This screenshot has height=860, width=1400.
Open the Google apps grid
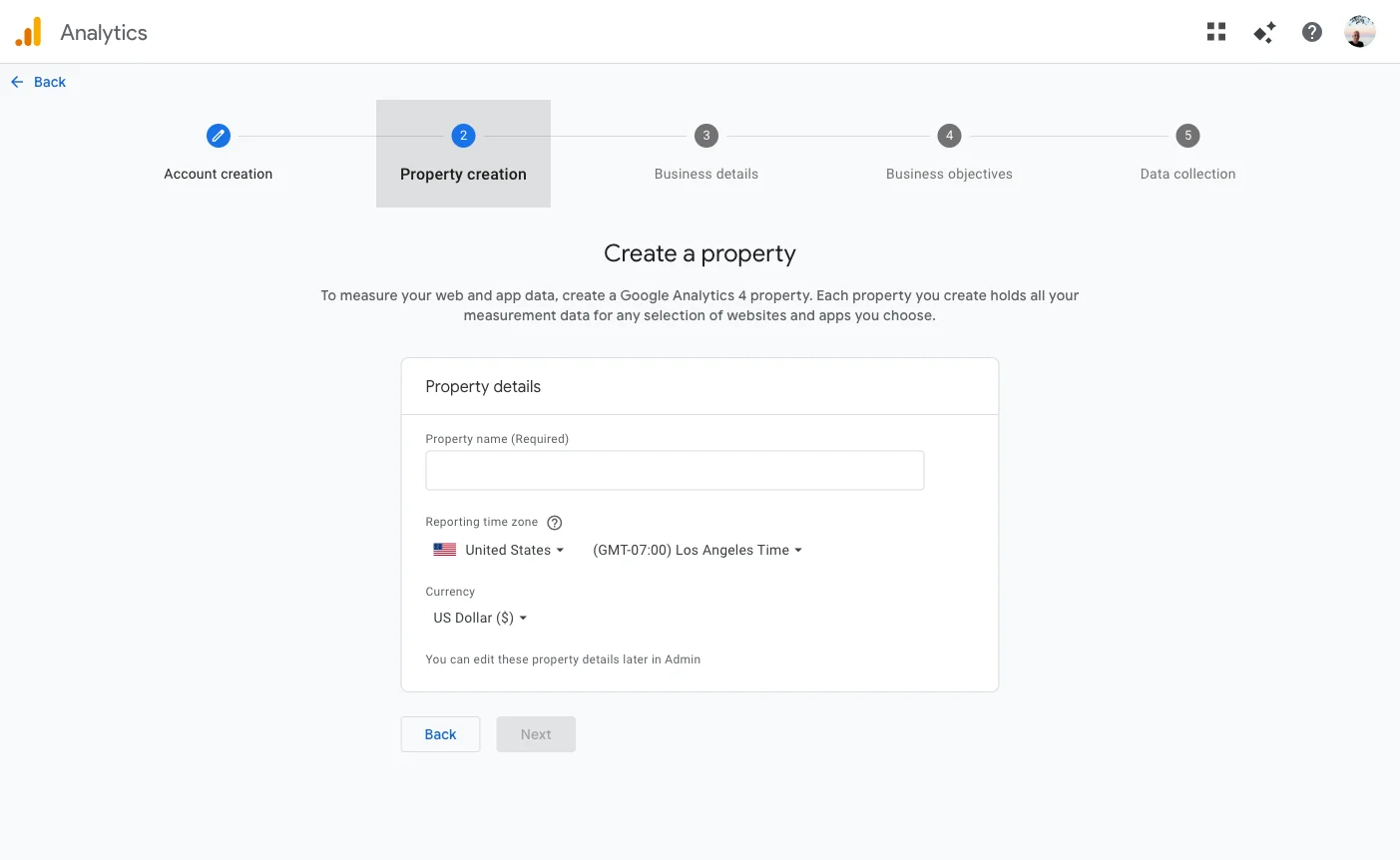tap(1215, 31)
